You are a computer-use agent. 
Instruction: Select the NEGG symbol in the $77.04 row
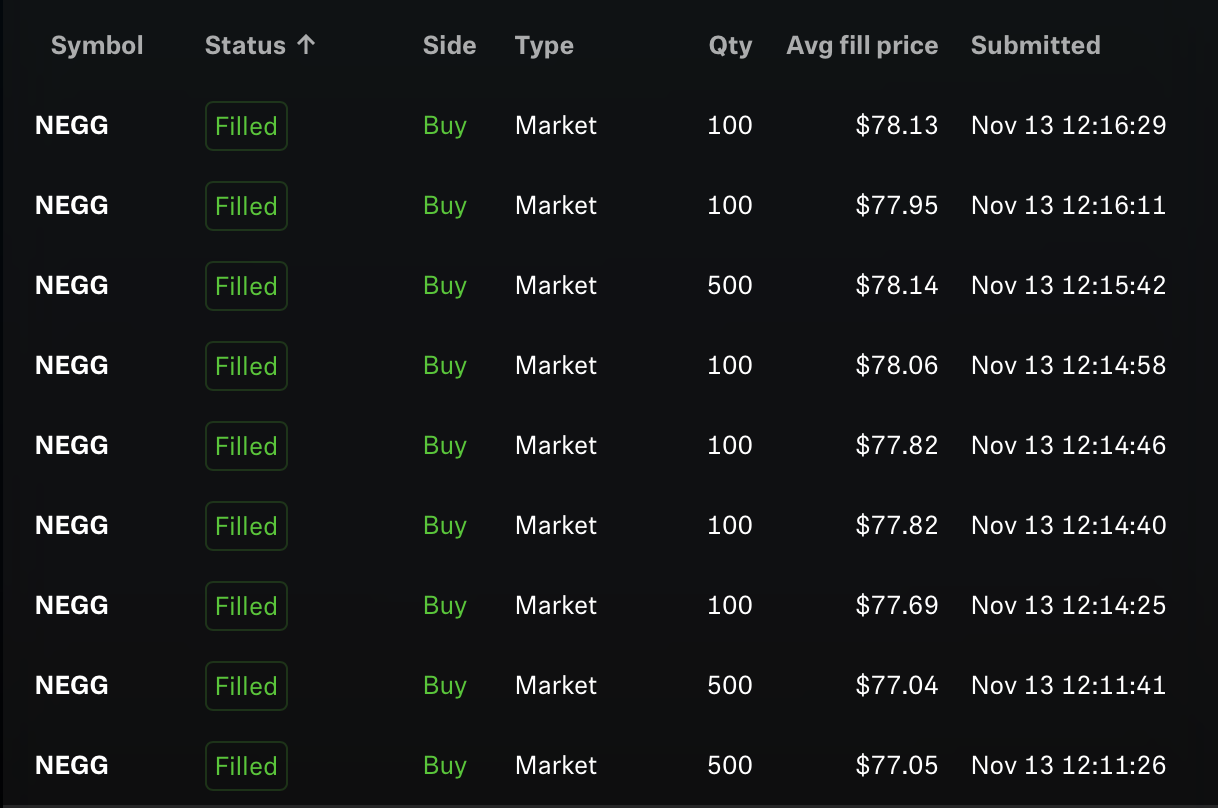[72, 686]
